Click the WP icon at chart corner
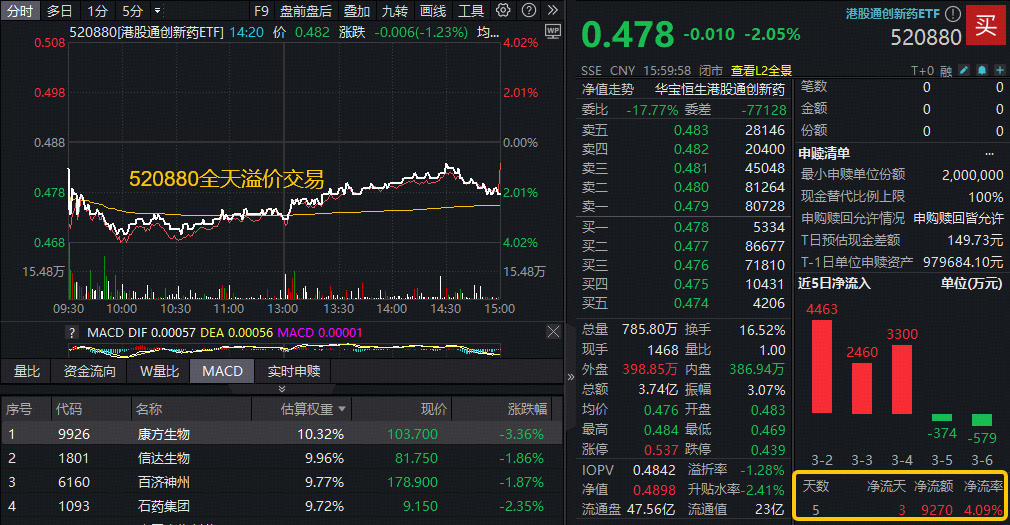The image size is (1010, 525). [x=552, y=31]
